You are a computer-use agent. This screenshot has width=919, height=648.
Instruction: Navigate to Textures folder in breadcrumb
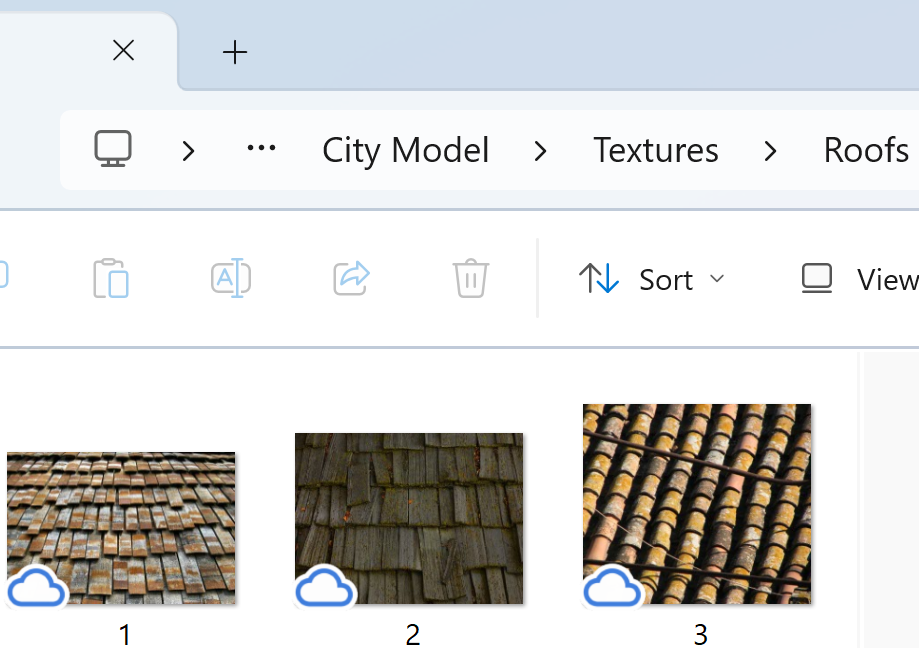pyautogui.click(x=656, y=150)
